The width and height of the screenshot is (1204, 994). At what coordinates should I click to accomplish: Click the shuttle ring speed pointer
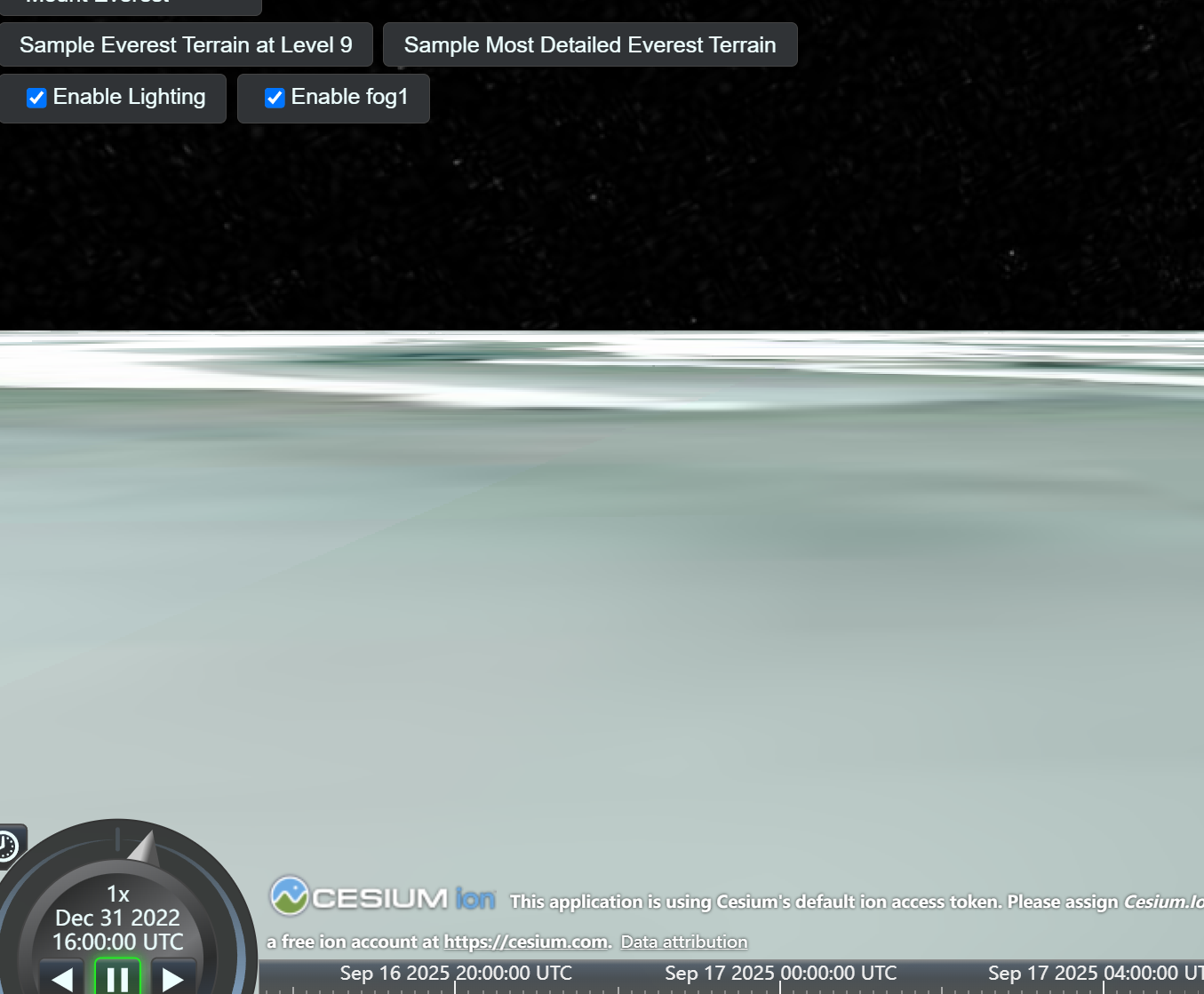(144, 847)
